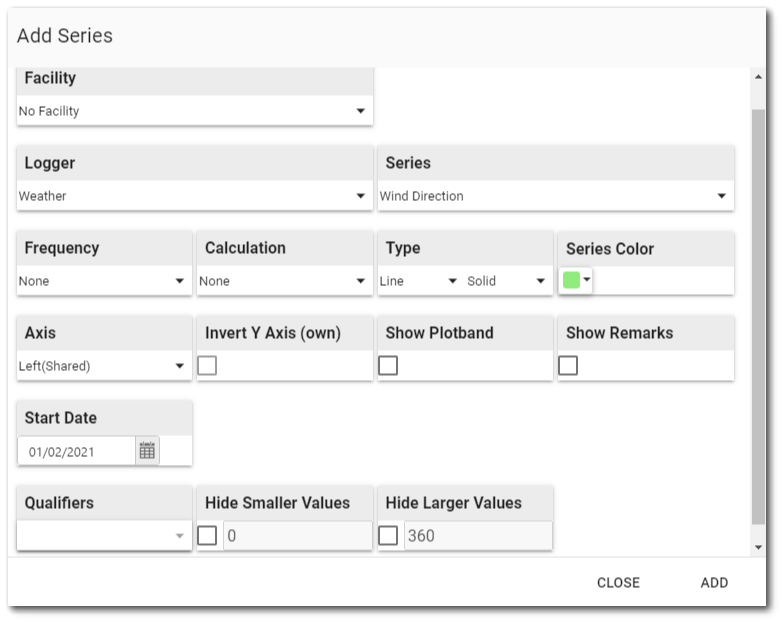The height and width of the screenshot is (622, 782).
Task: Expand the Frequency dropdown
Action: point(104,281)
